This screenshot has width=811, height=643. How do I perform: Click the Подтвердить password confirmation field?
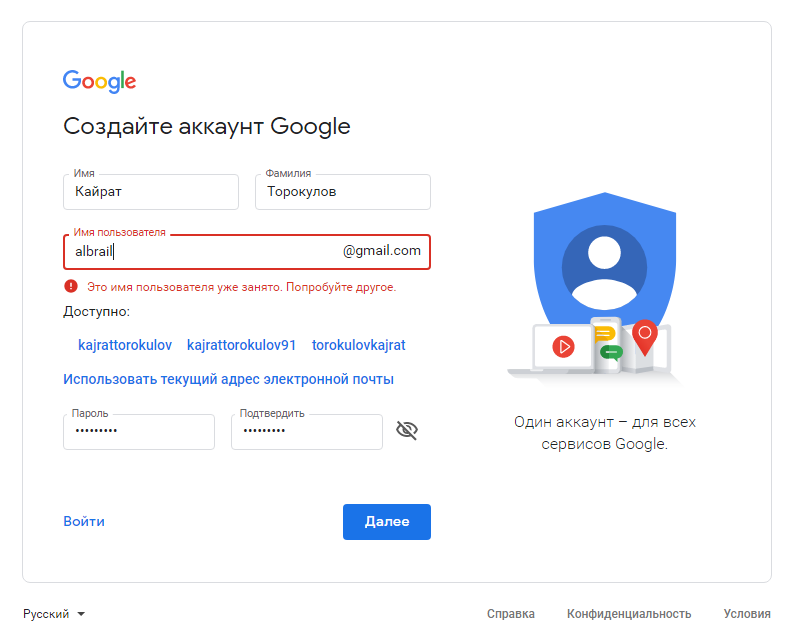tap(307, 432)
